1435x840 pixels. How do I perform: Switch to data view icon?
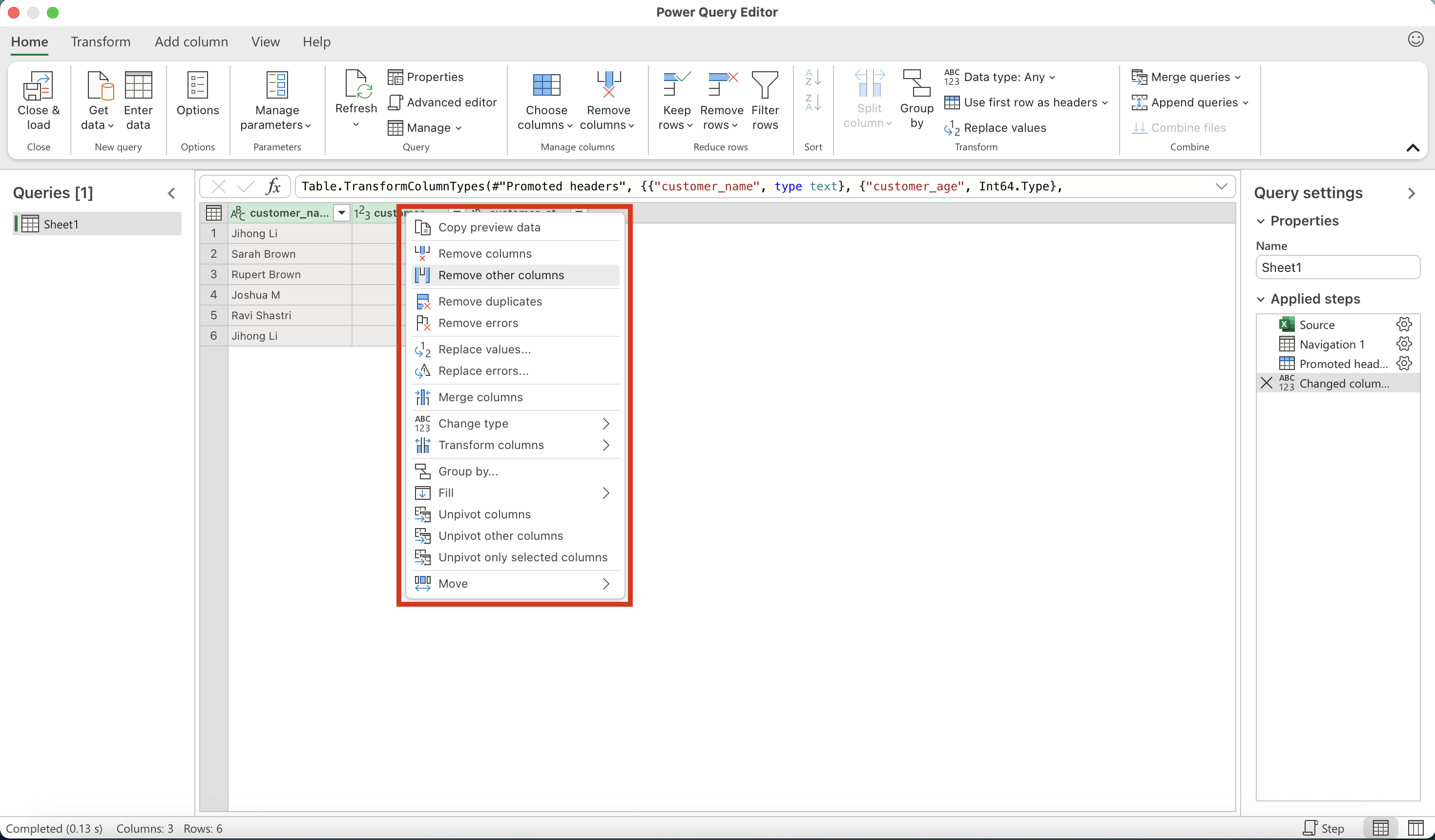coord(1380,828)
